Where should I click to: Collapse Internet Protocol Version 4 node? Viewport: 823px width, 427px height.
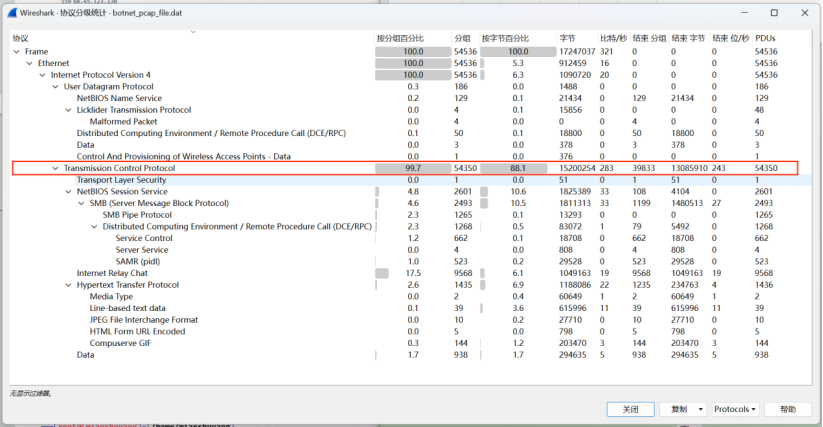tap(43, 75)
